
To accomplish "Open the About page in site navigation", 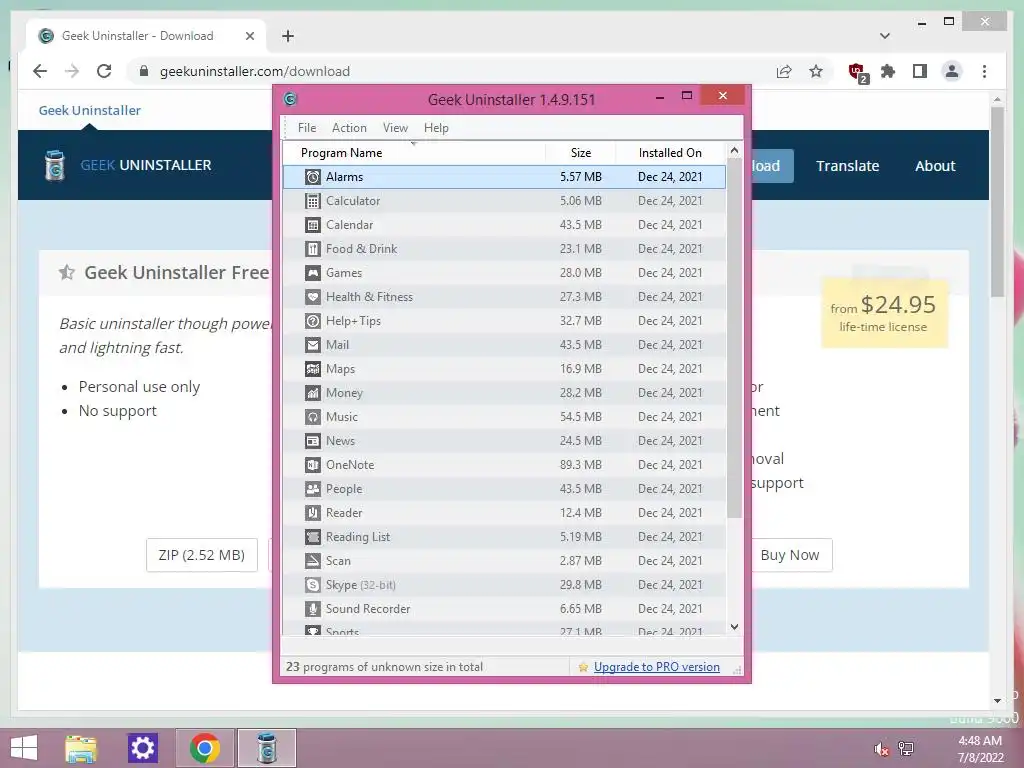I will pos(935,166).
